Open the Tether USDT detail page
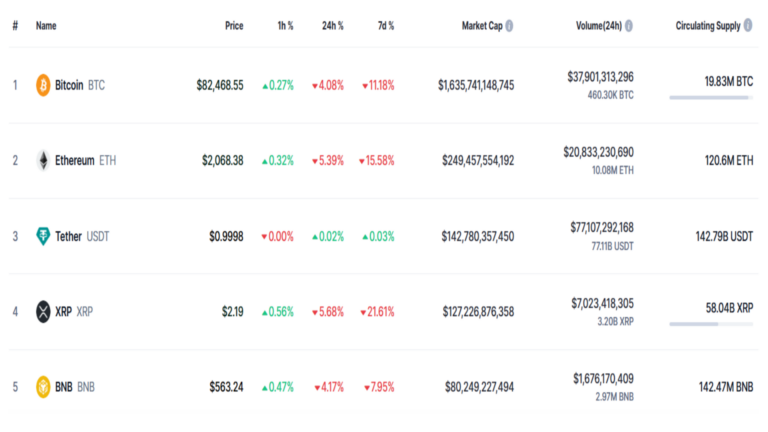 69,236
